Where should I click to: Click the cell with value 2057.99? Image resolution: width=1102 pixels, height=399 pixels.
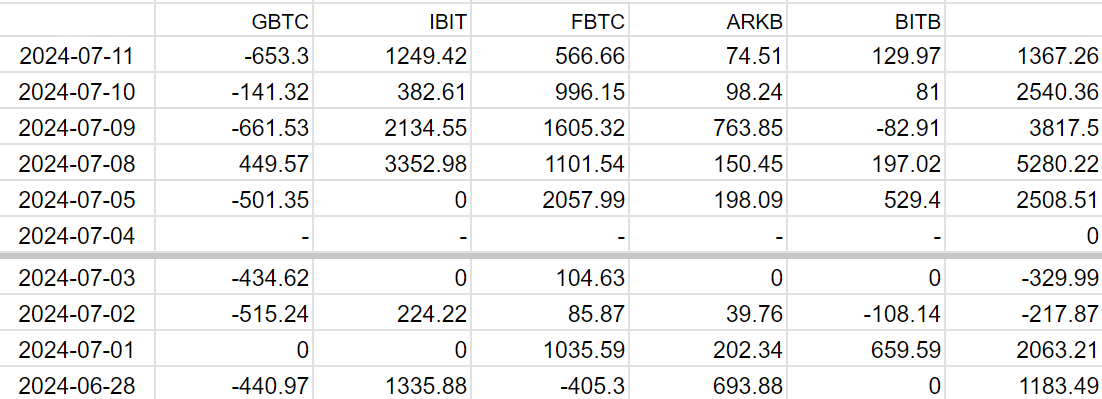click(550, 200)
